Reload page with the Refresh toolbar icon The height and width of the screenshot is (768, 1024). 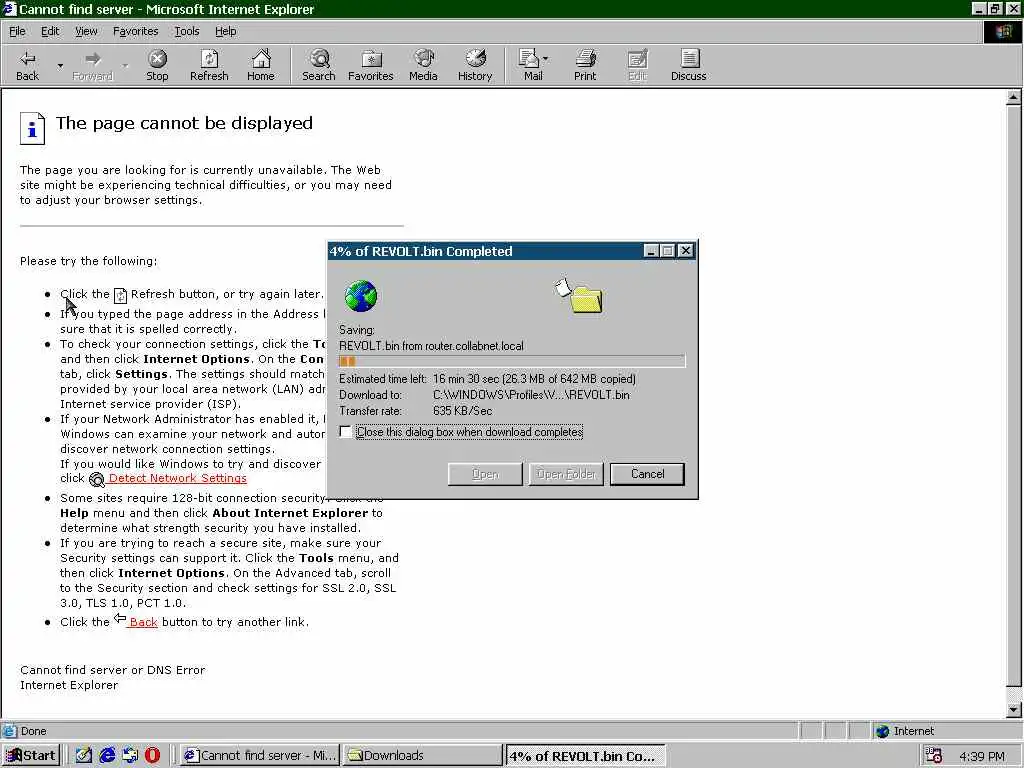(209, 65)
